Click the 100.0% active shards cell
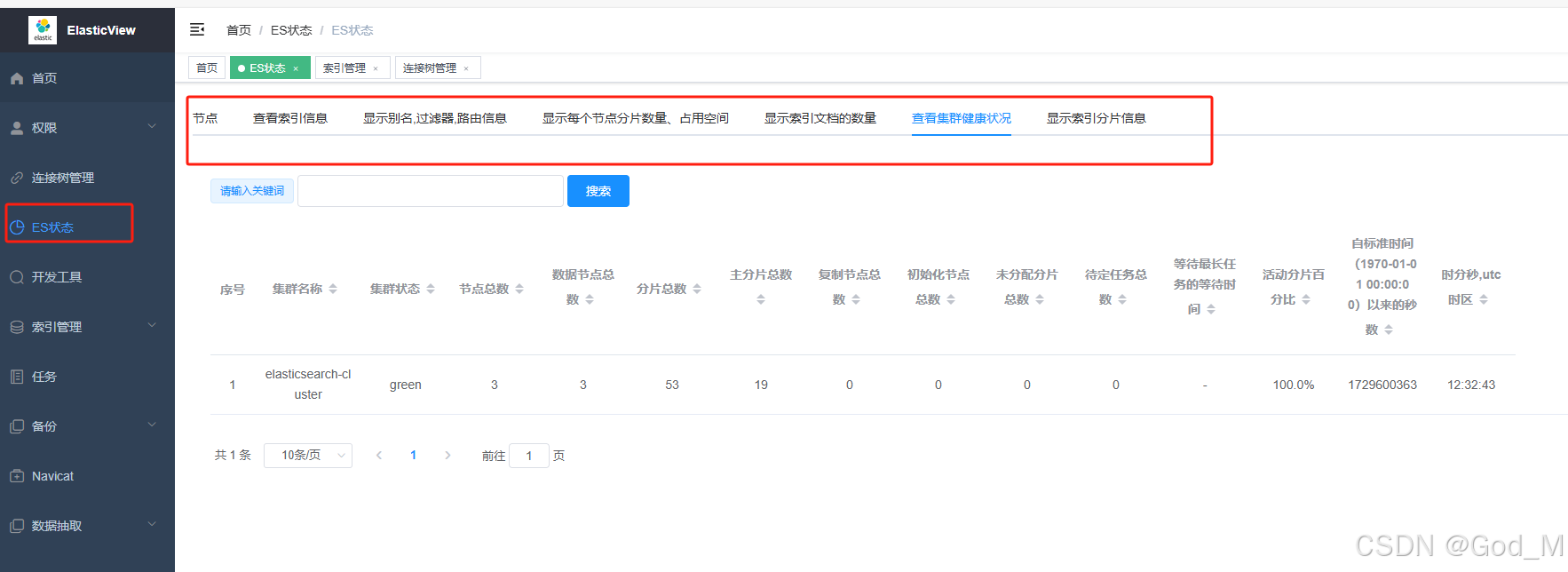Viewport: 1568px width, 572px height. tap(1294, 385)
